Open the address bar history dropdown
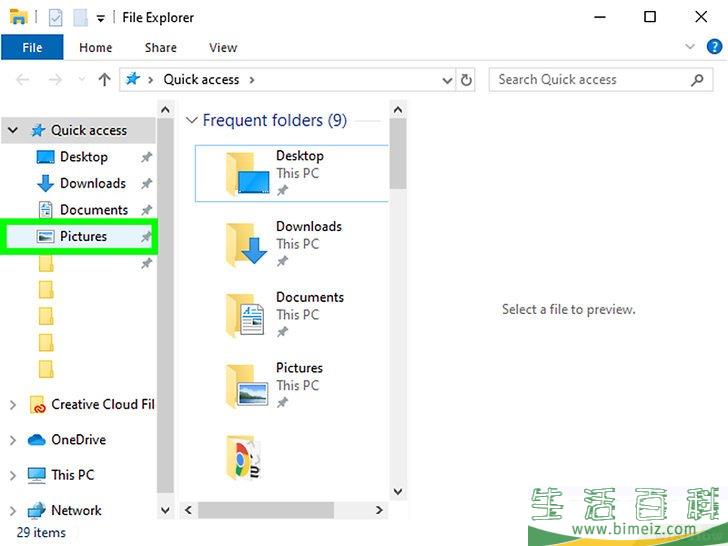 (x=447, y=80)
